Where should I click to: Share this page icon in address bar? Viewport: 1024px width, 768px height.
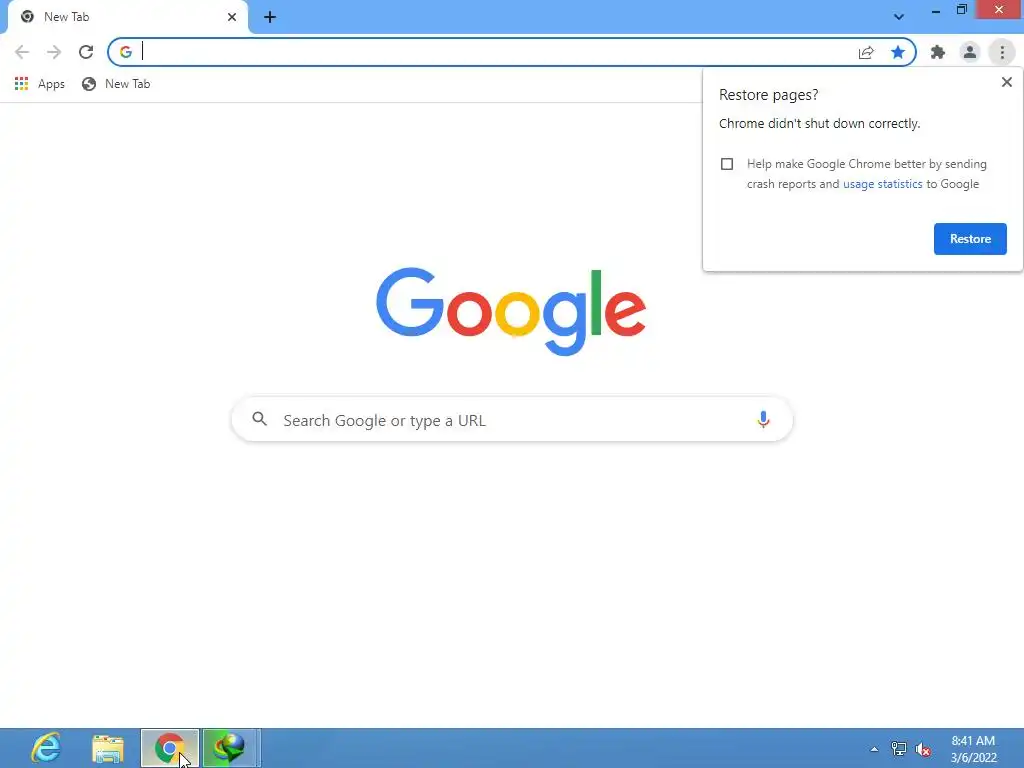(x=866, y=52)
